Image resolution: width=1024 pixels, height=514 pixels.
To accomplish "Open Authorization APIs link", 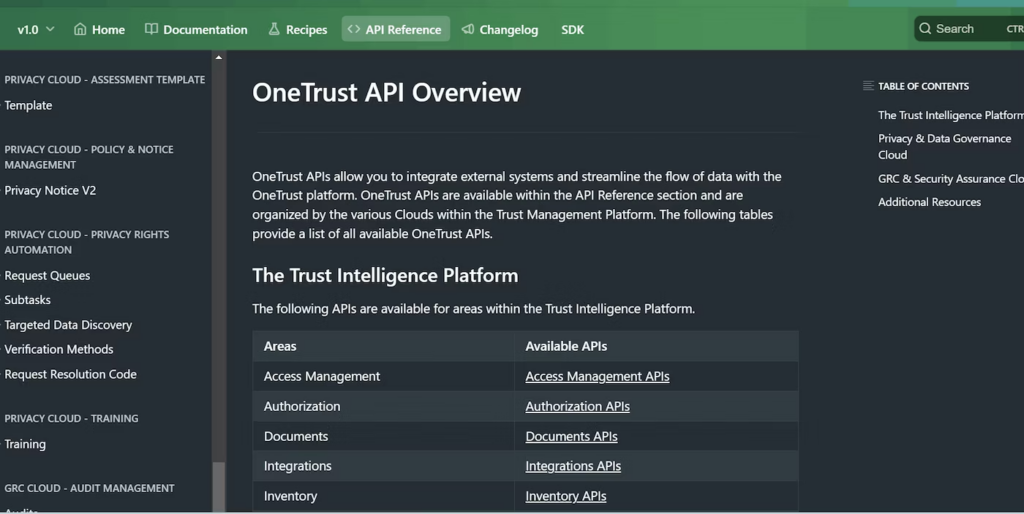I will 577,407.
